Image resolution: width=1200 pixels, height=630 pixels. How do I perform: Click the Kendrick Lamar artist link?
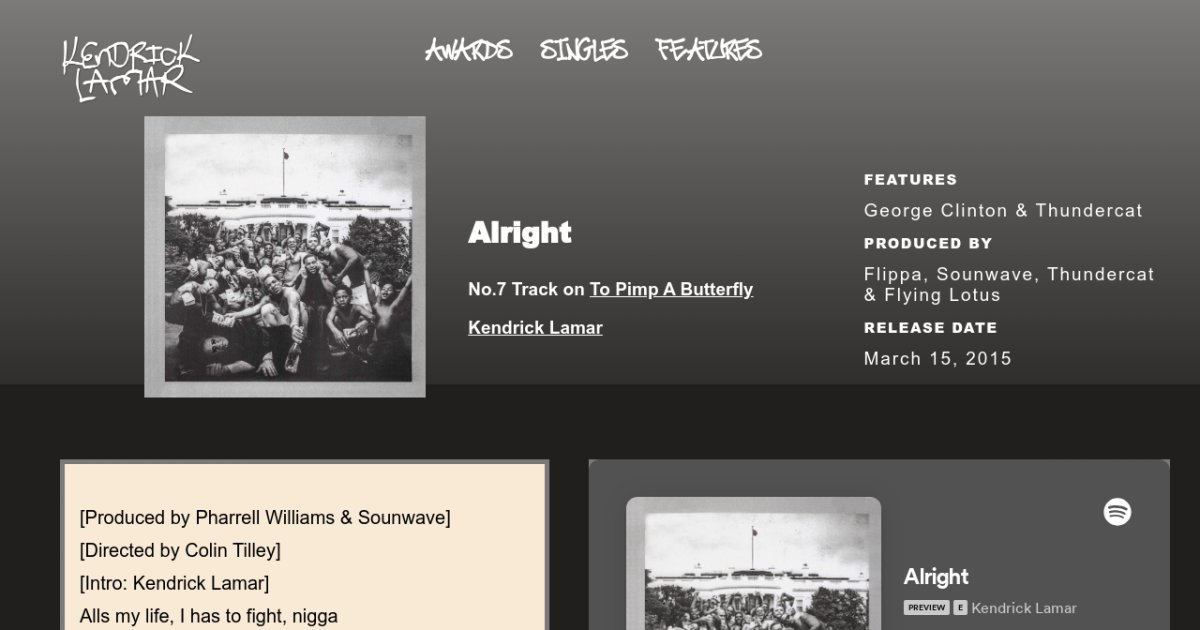[x=535, y=327]
